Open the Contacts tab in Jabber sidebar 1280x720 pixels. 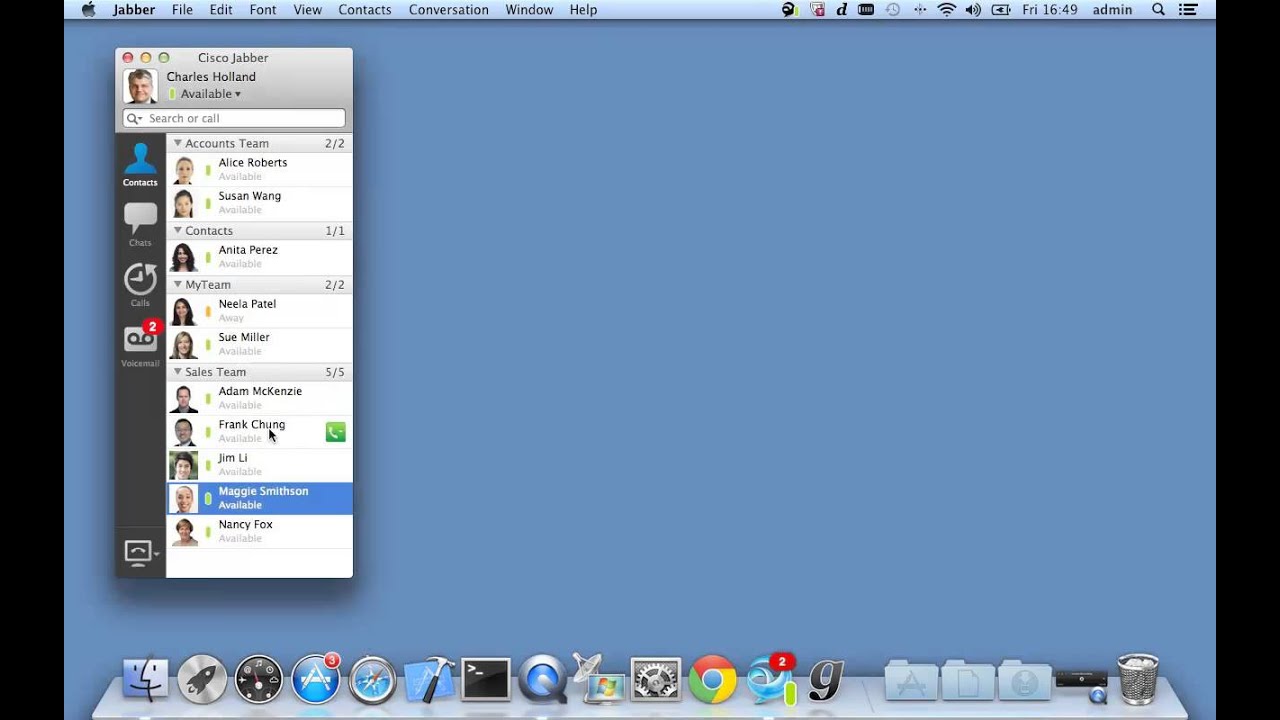(x=140, y=165)
